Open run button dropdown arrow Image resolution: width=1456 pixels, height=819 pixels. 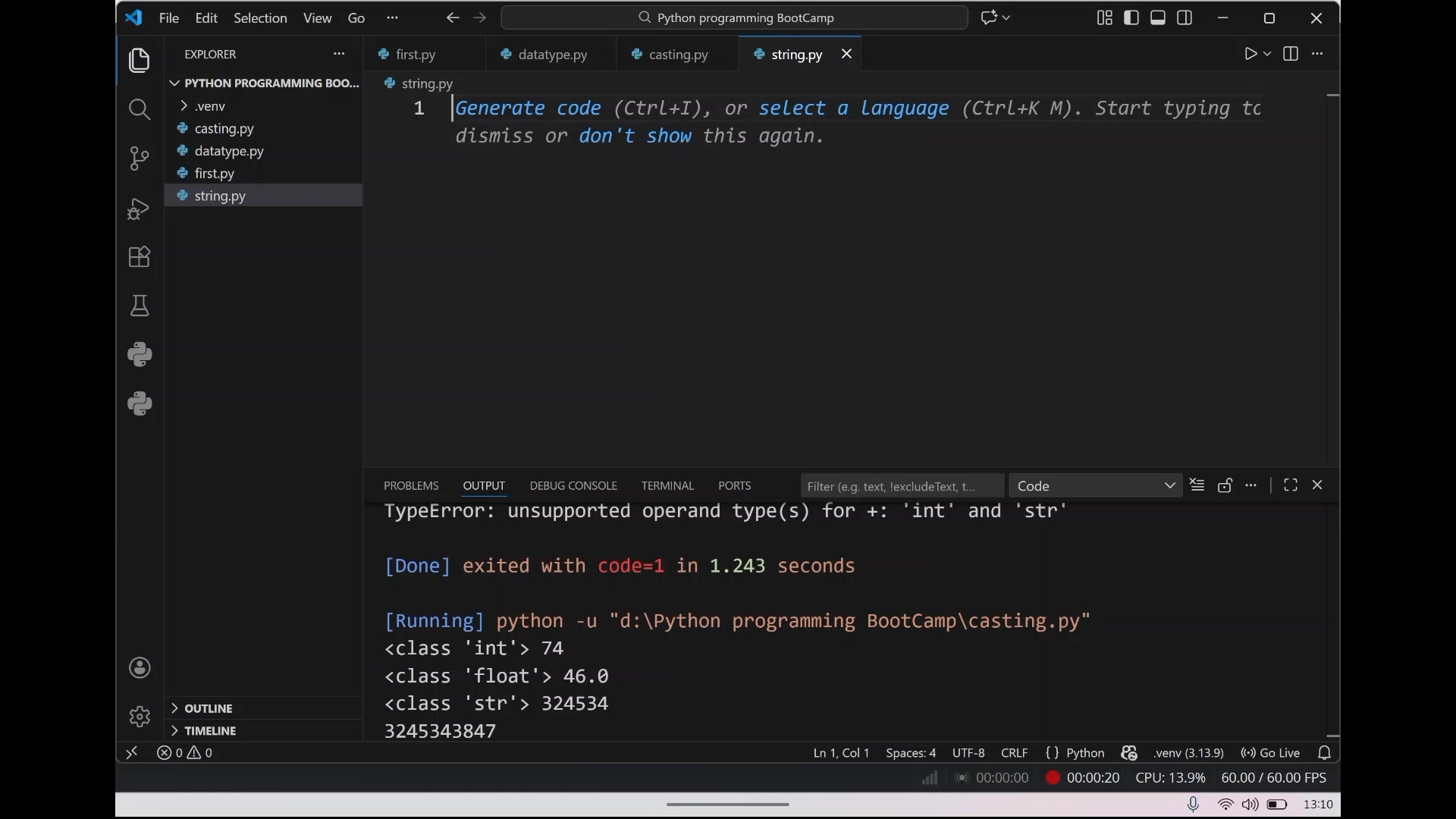coord(1267,54)
